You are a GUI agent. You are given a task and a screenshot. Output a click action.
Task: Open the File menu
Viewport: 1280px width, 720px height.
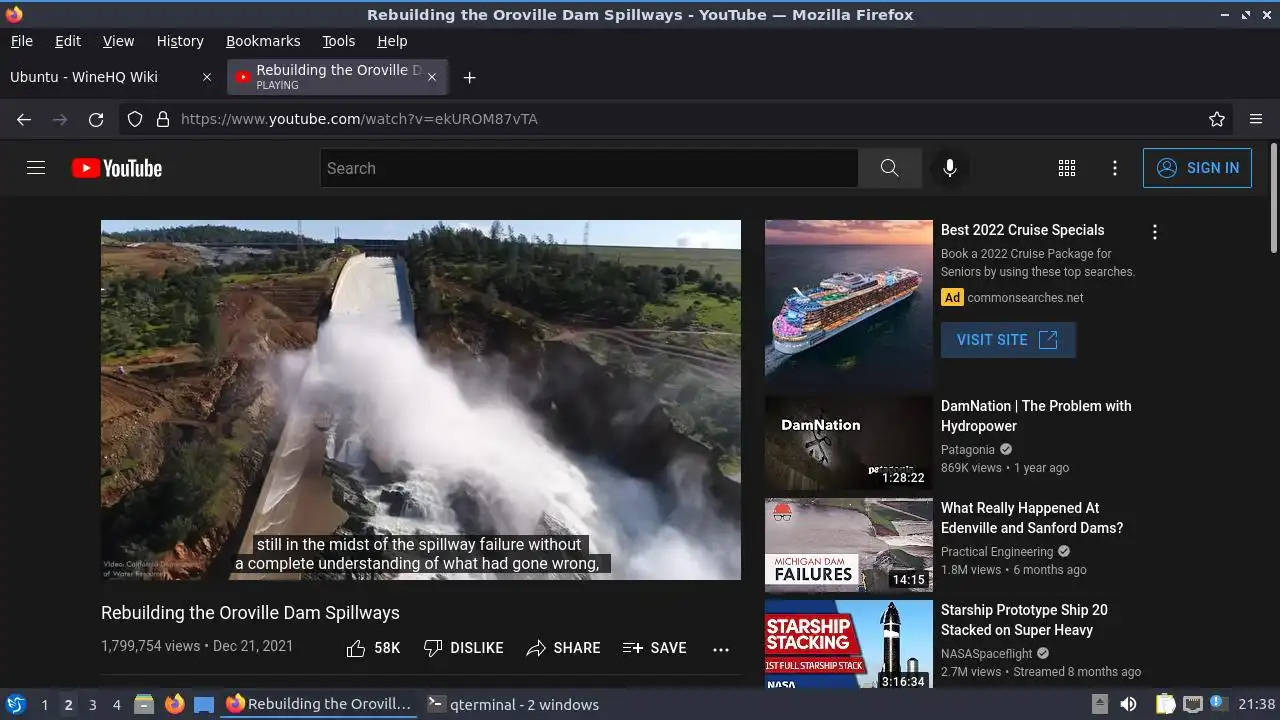point(21,41)
